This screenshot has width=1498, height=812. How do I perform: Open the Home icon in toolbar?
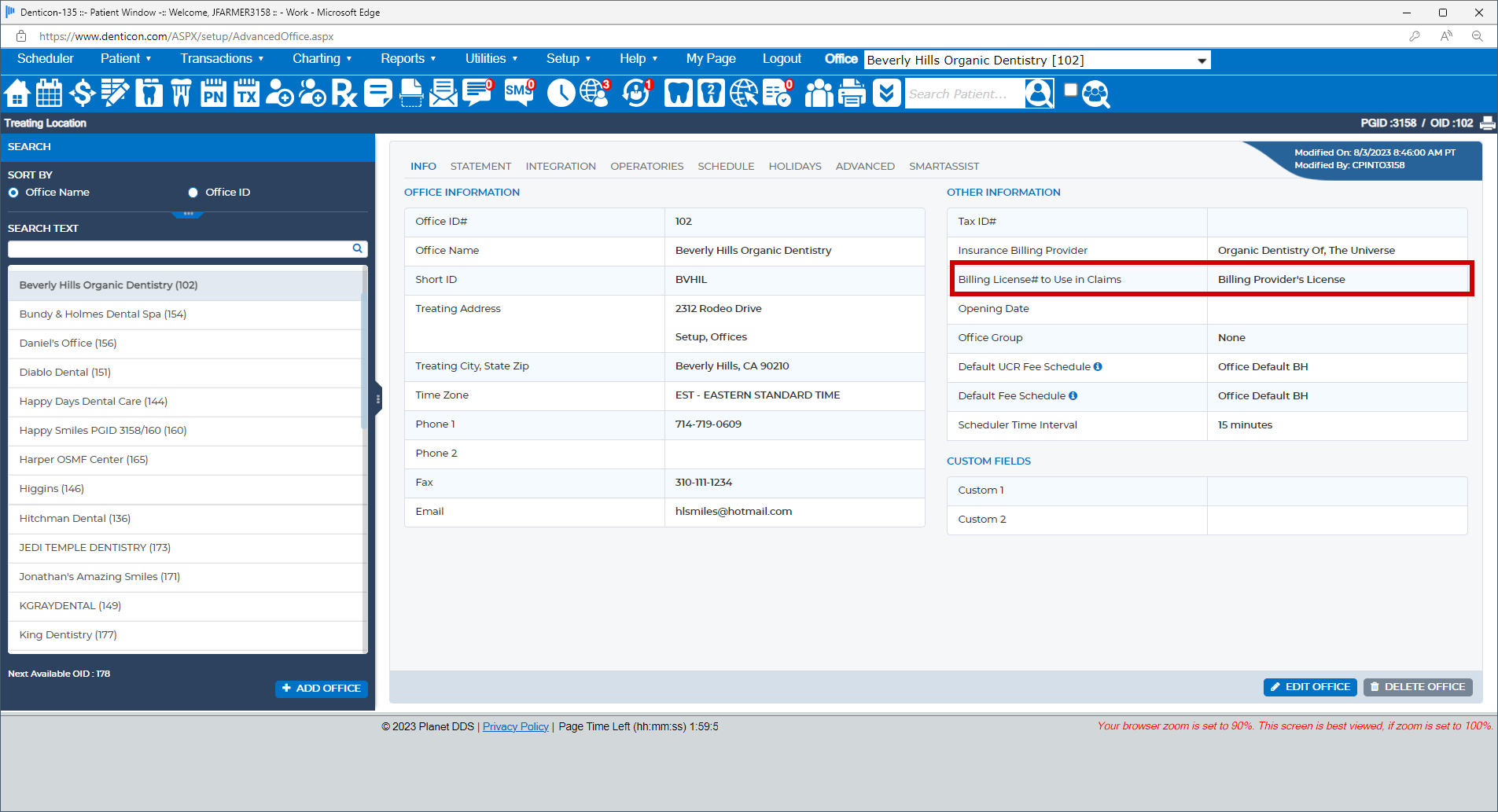(x=17, y=94)
